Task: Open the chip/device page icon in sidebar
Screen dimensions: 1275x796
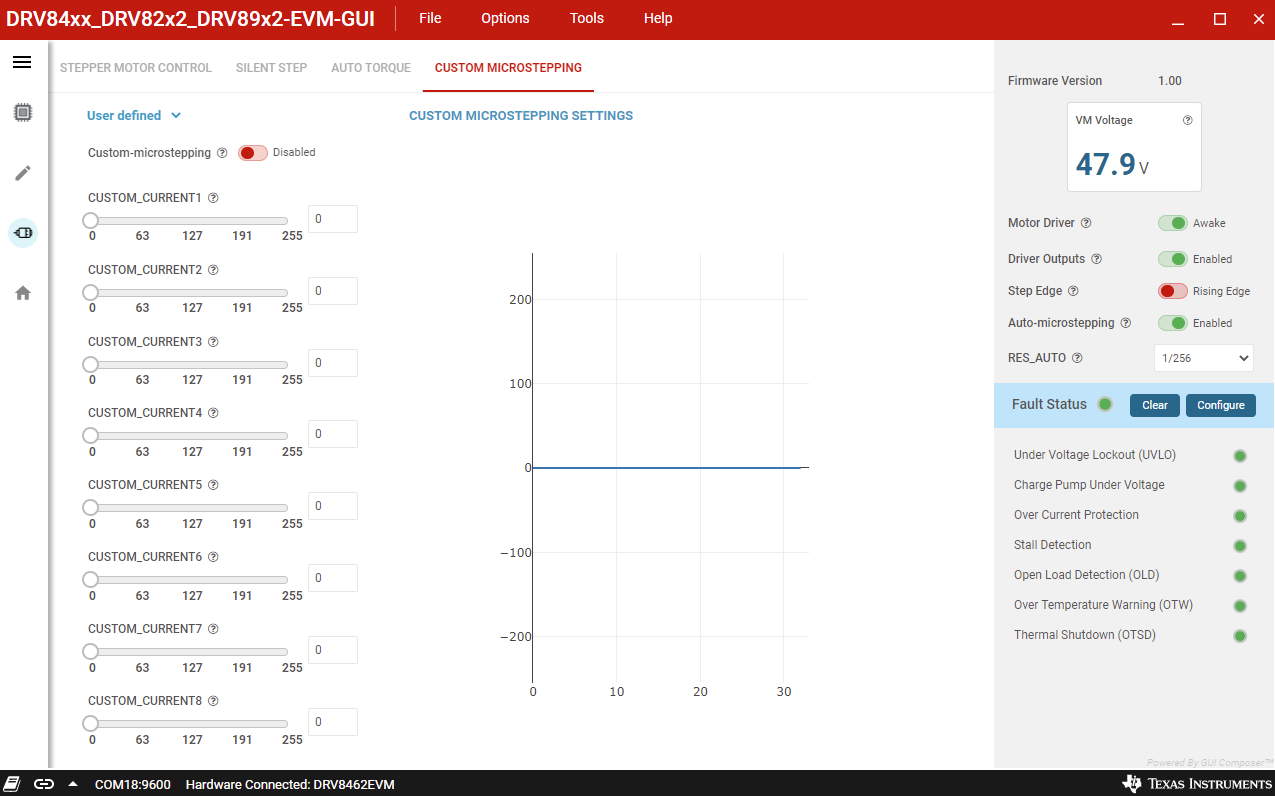Action: [23, 113]
